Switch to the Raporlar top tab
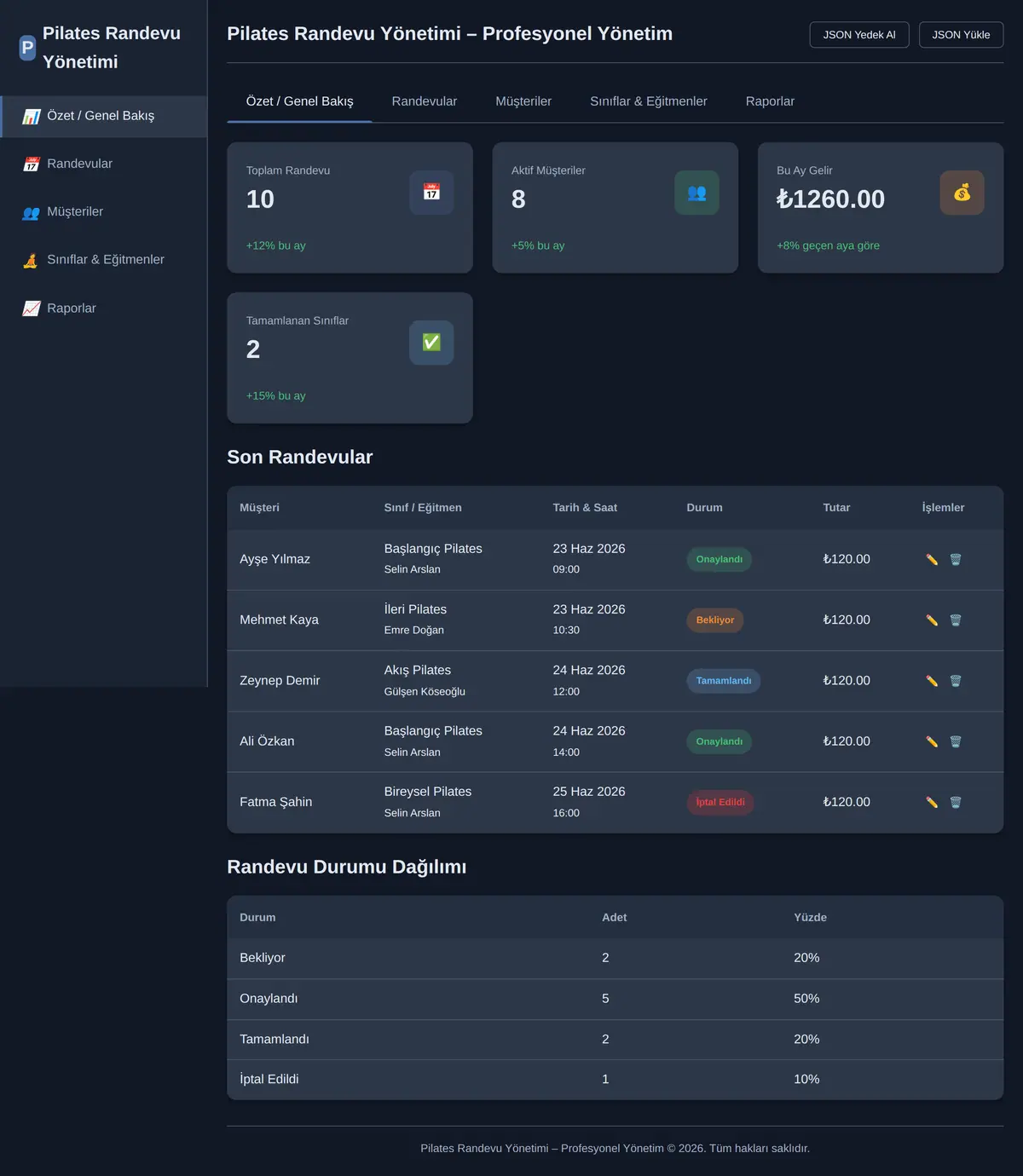1023x1176 pixels. (x=770, y=101)
